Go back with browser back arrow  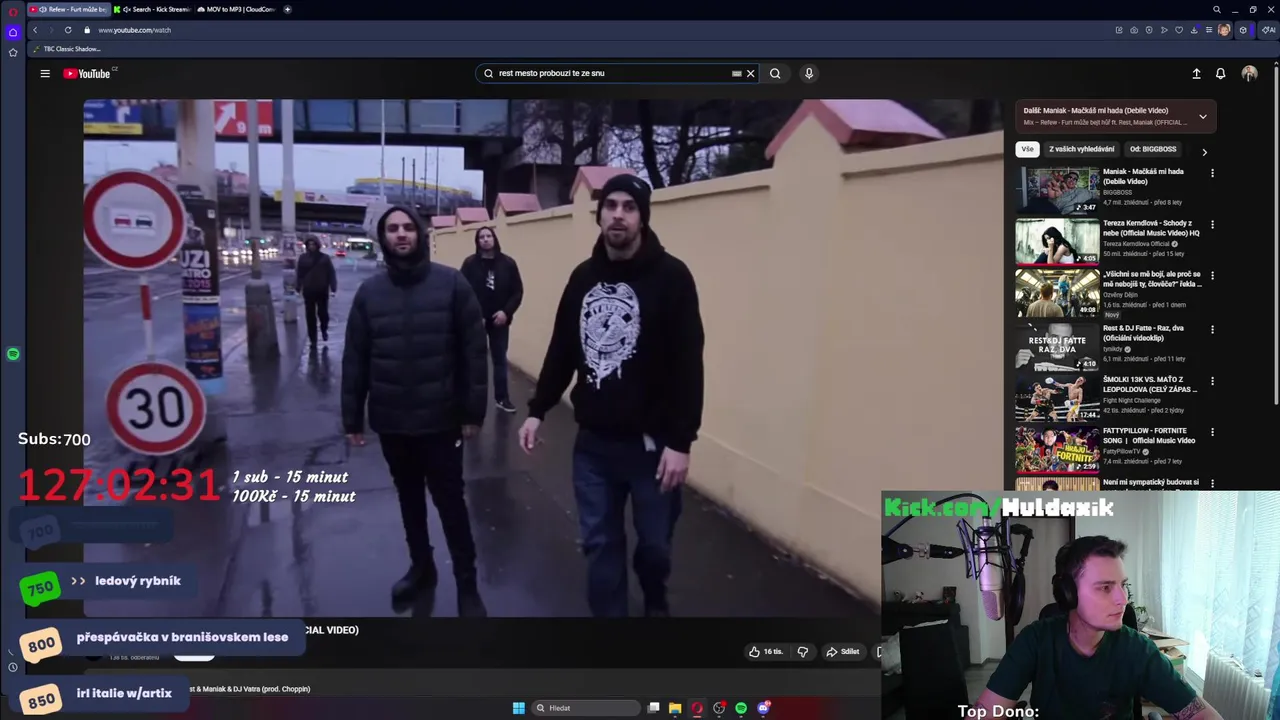click(35, 30)
